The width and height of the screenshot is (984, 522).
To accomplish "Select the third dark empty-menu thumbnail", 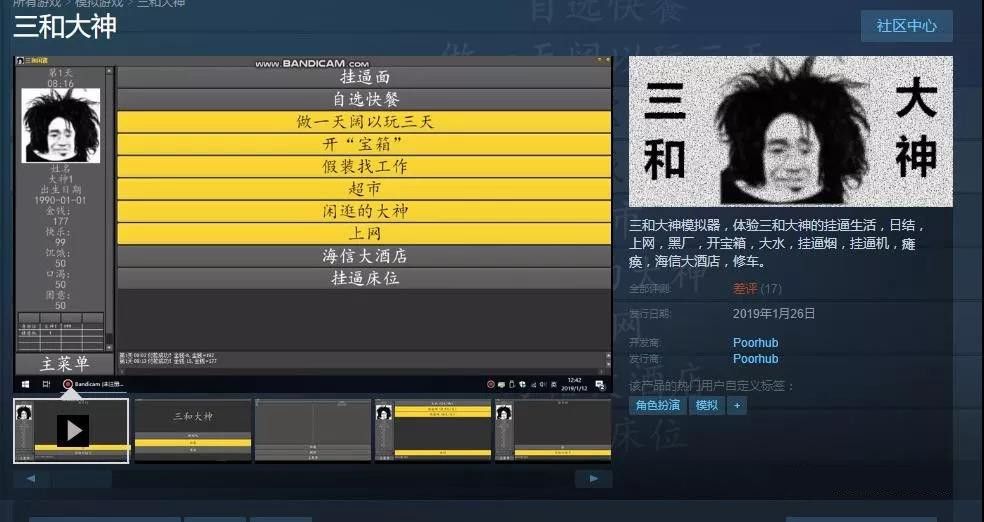I will point(313,431).
